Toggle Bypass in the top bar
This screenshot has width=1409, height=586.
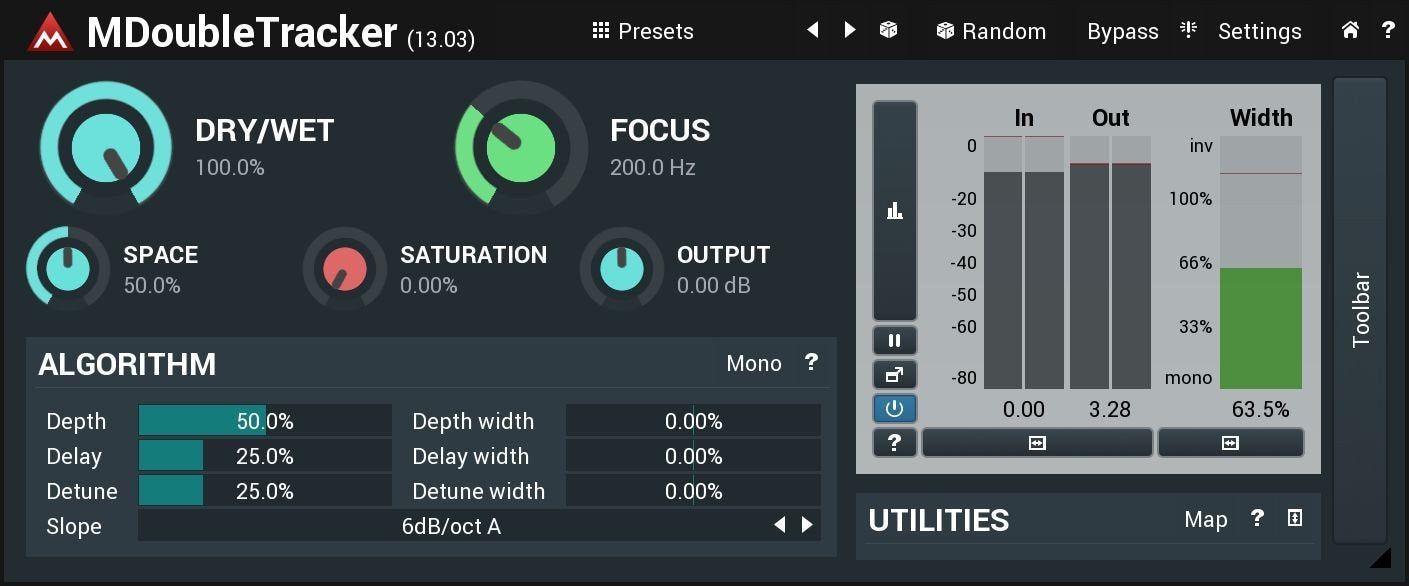[1122, 31]
